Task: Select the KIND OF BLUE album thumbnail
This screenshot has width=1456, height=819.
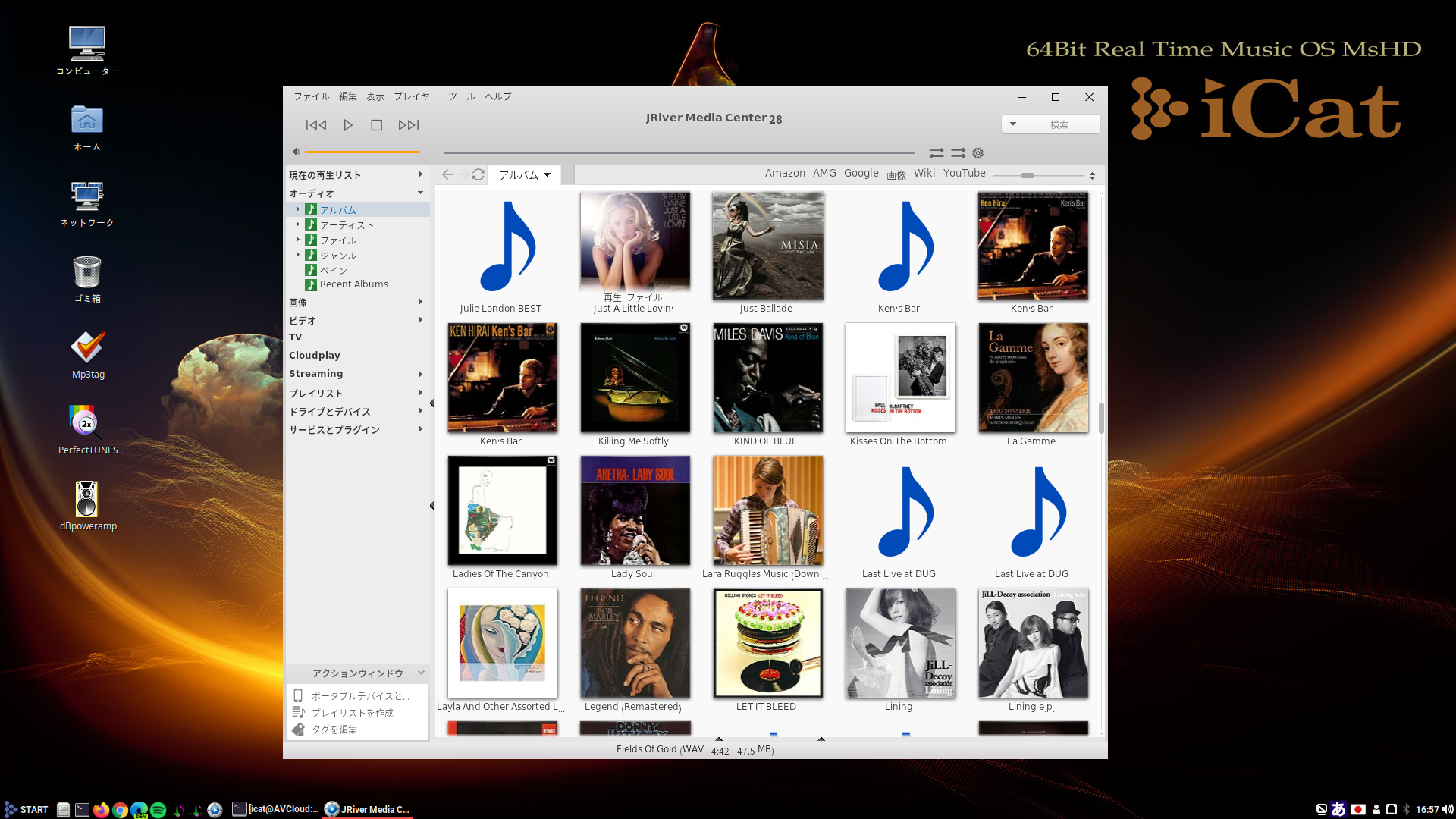Action: [x=767, y=378]
